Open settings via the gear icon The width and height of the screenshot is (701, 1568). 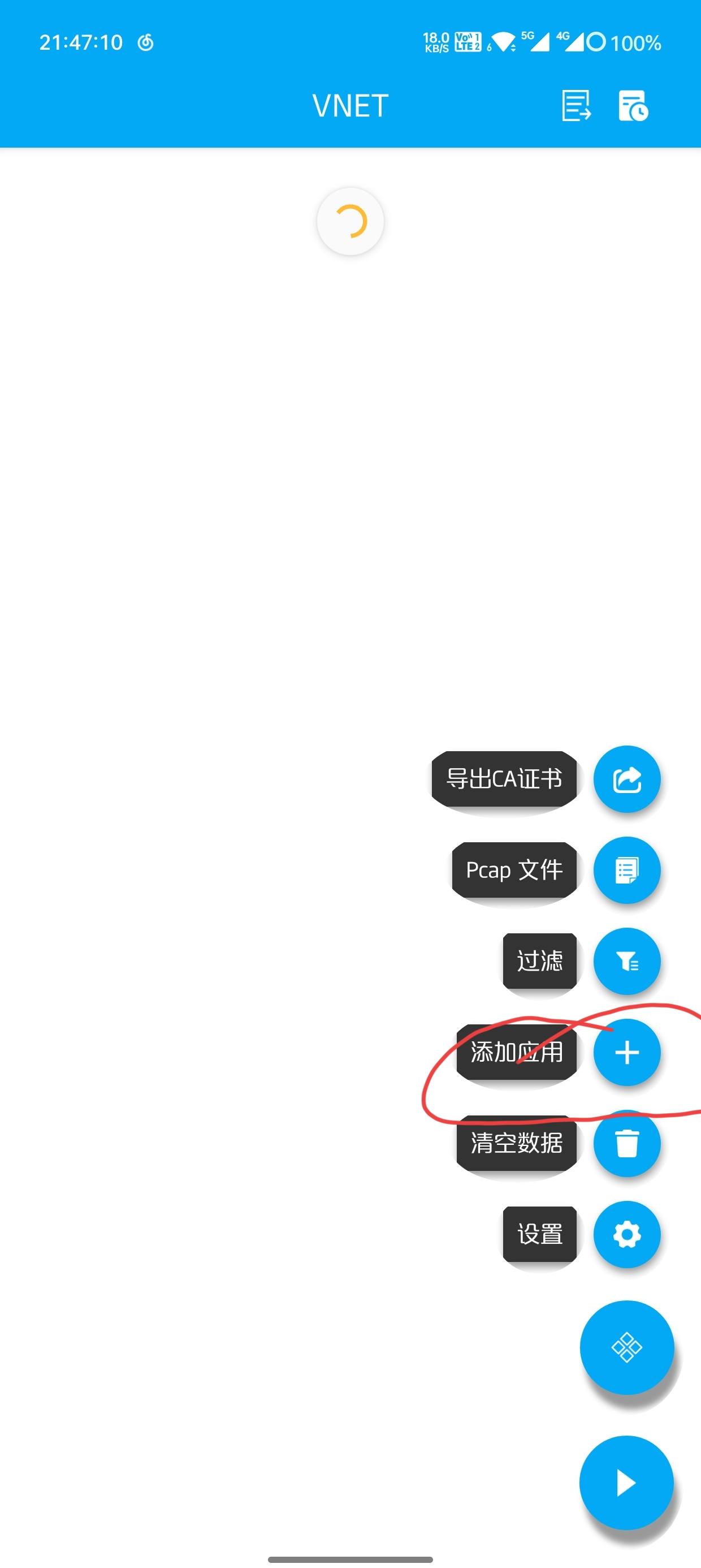[627, 1234]
